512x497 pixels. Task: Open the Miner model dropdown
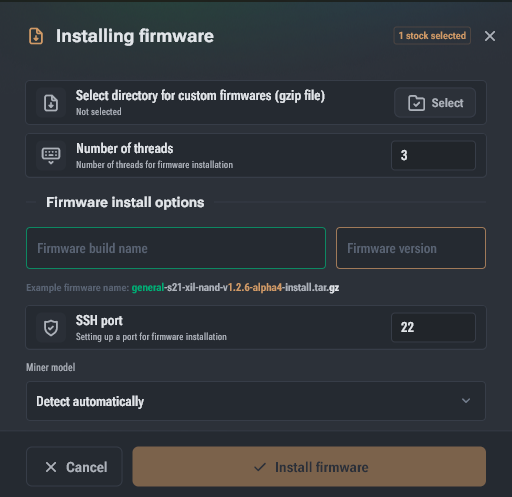click(256, 401)
